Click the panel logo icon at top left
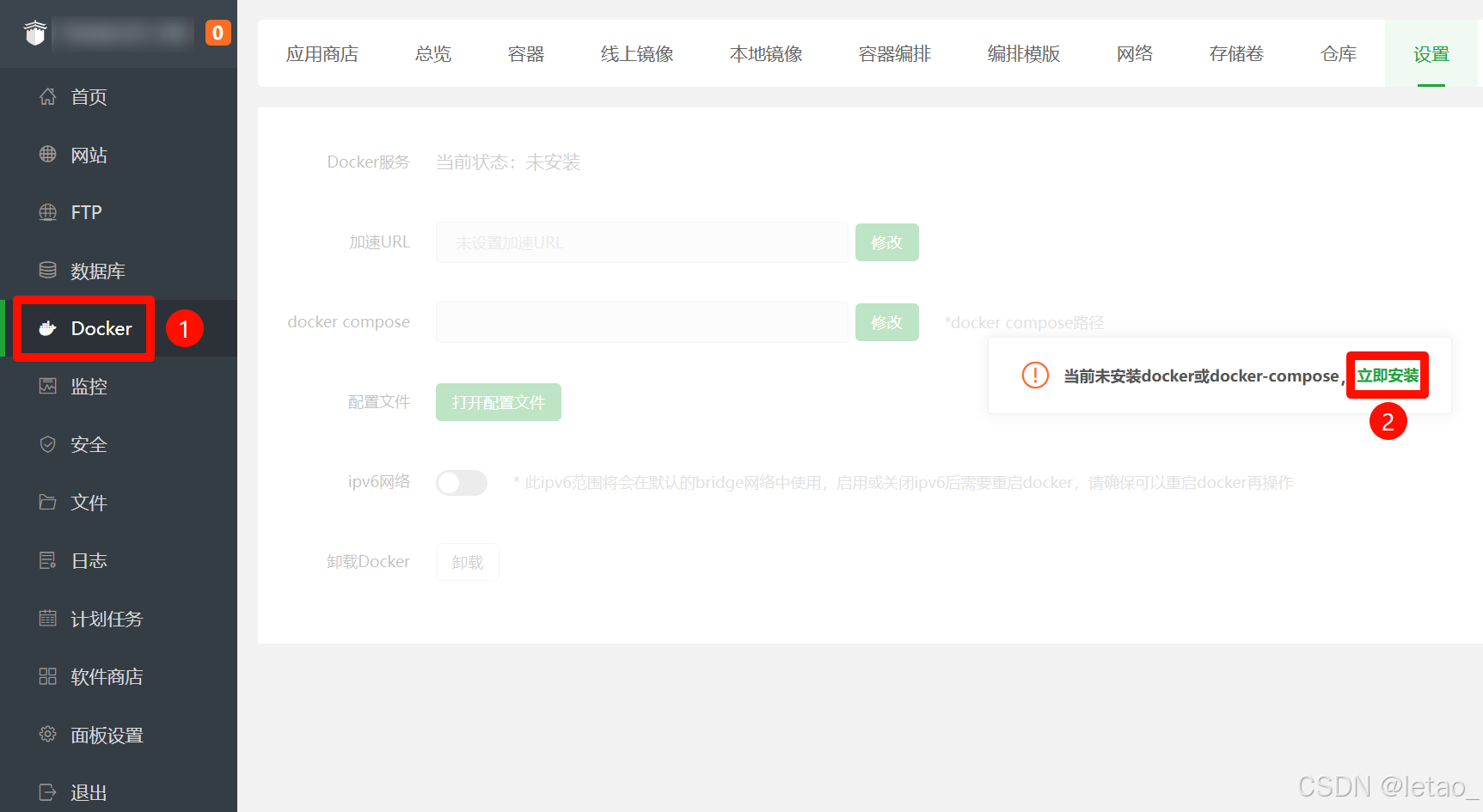This screenshot has width=1483, height=812. pos(35,34)
